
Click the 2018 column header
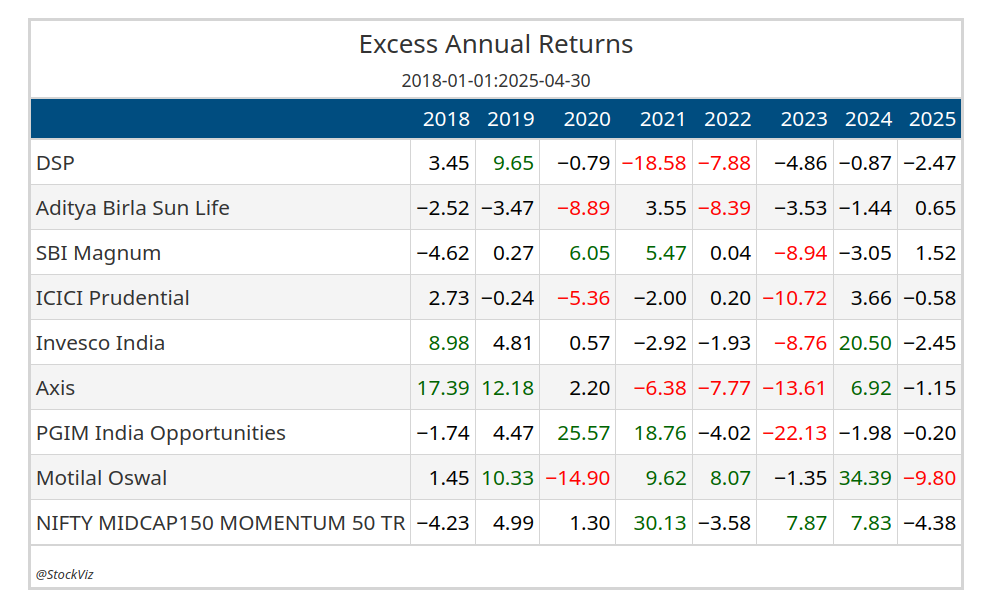[x=446, y=119]
